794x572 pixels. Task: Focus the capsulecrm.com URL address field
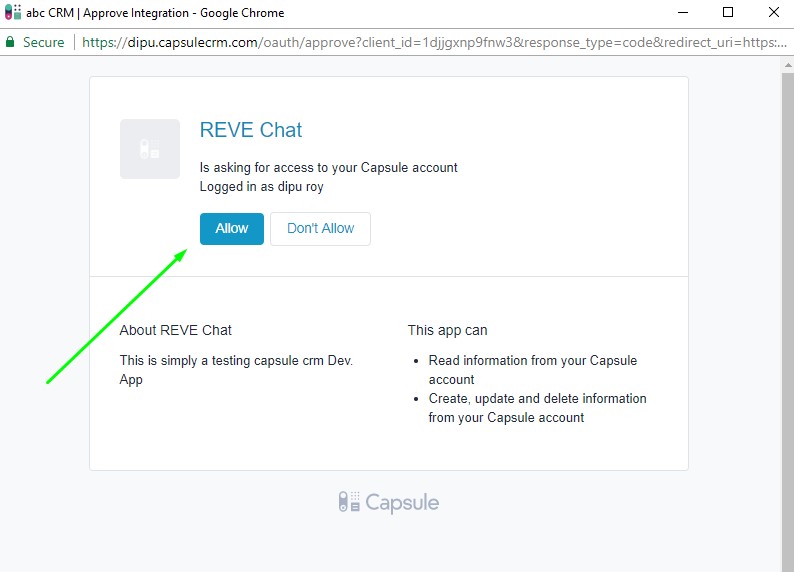[430, 43]
